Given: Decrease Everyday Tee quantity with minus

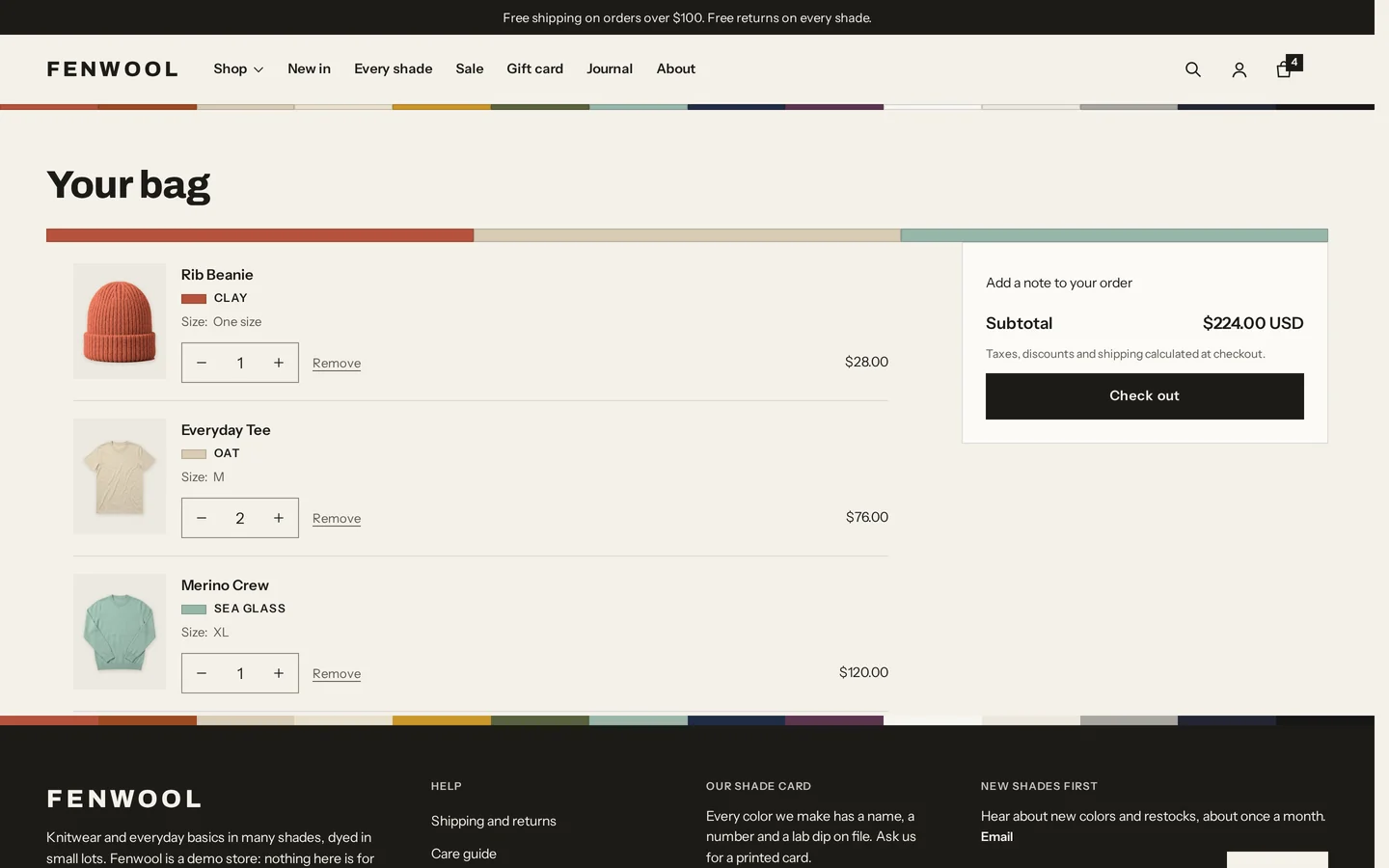Looking at the screenshot, I should tap(202, 518).
